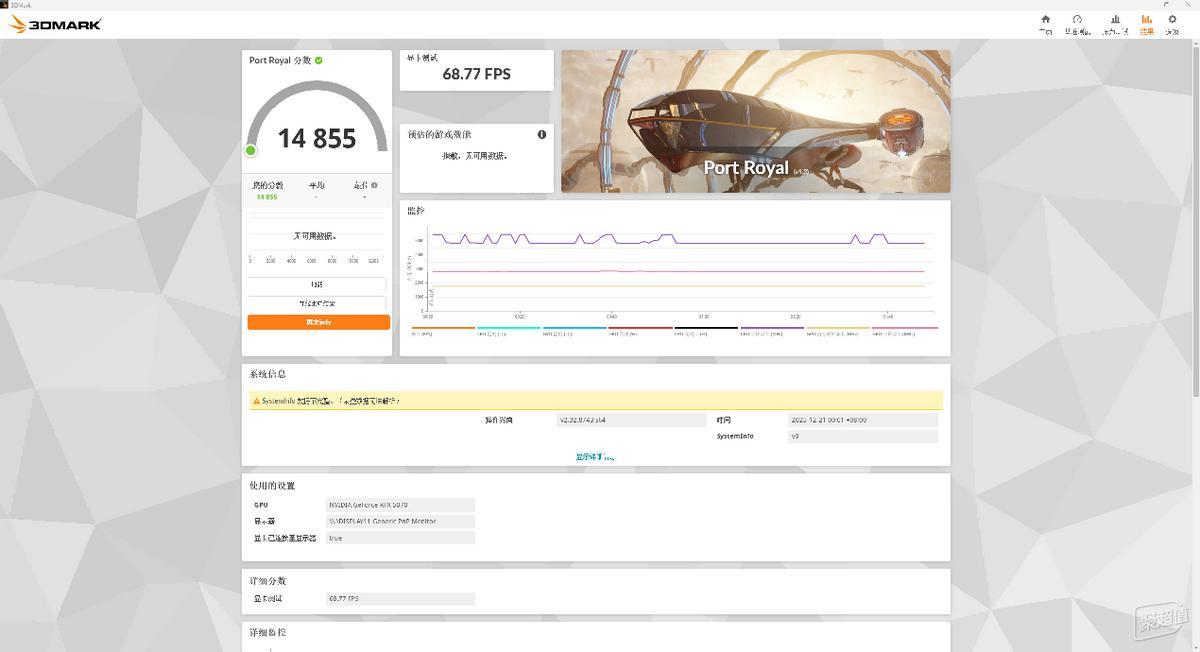1200x652 pixels.
Task: Open the Settings gear icon
Action: point(1172,21)
